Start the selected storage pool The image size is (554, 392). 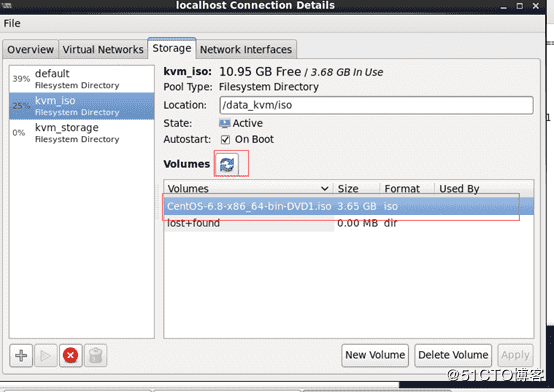pos(46,355)
